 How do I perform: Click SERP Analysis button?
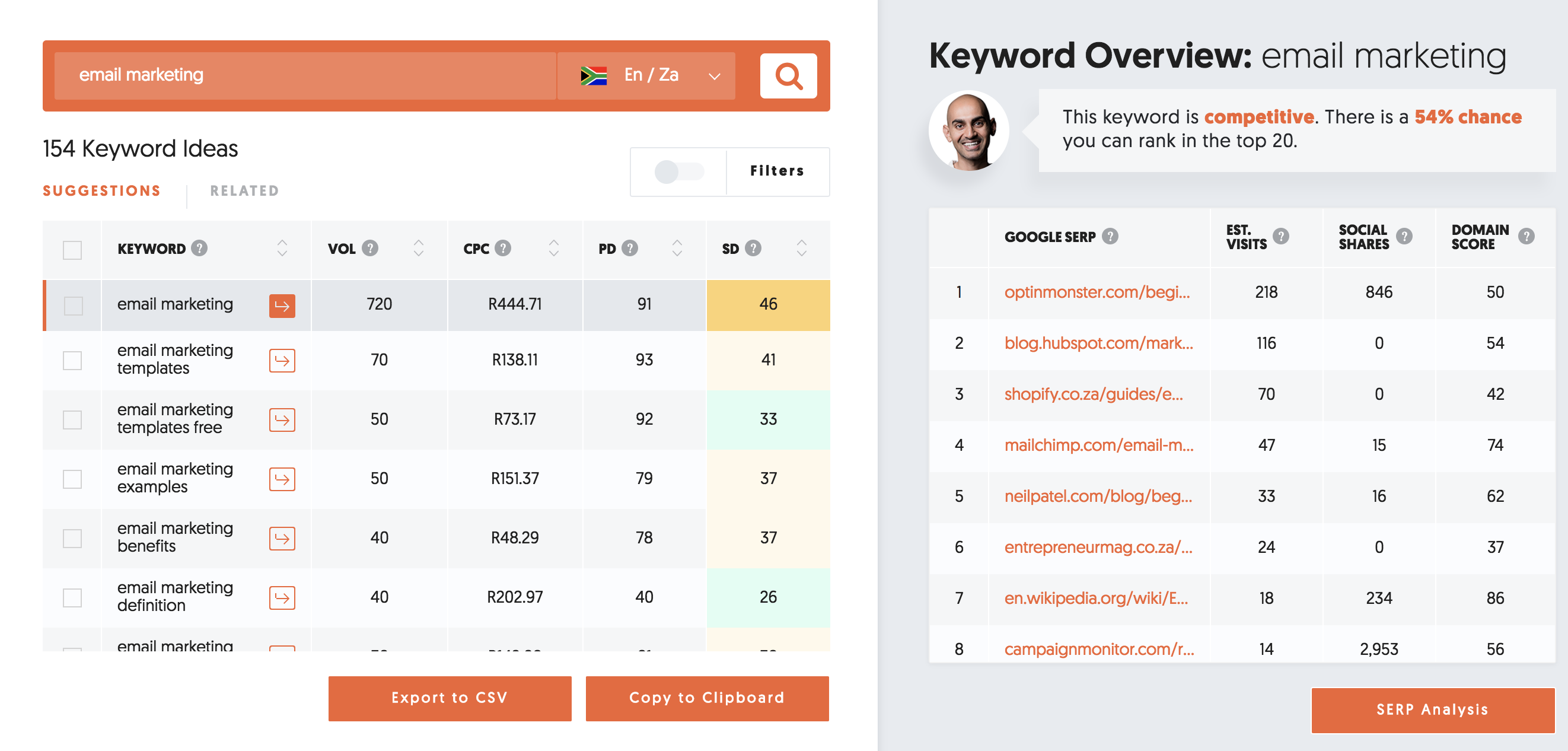(x=1432, y=709)
